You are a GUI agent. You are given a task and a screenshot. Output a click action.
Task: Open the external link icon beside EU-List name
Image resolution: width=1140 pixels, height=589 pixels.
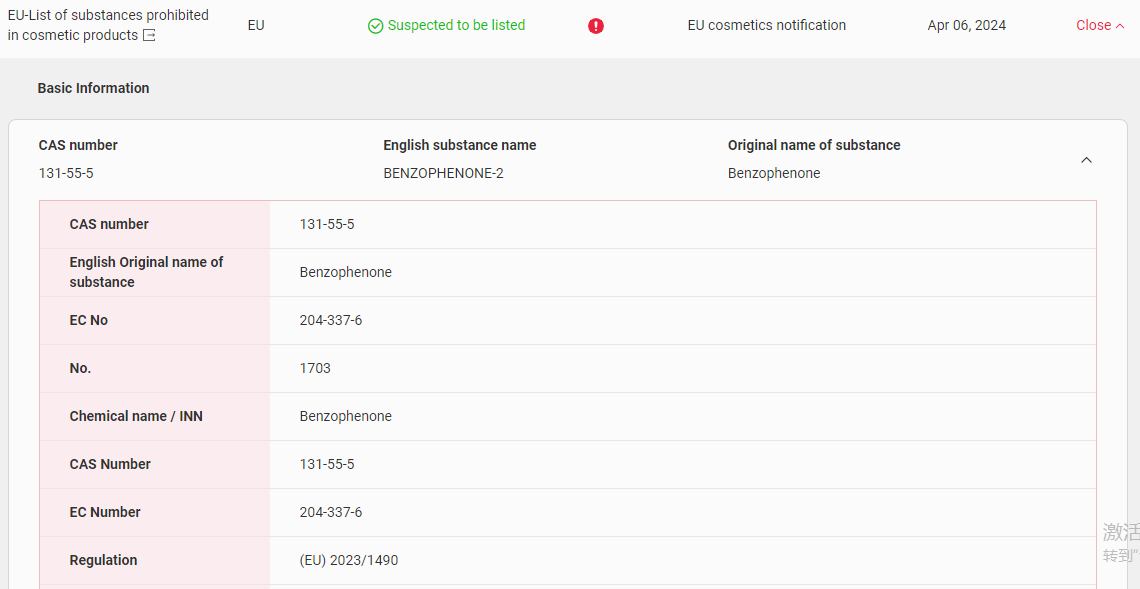(149, 36)
